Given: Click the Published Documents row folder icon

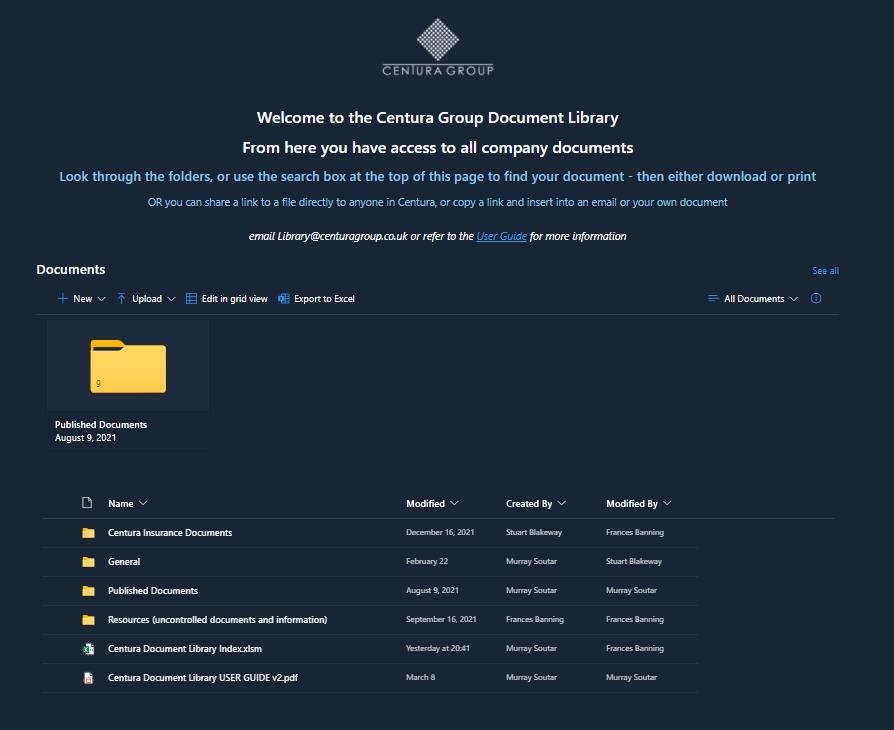Looking at the screenshot, I should click(88, 591).
